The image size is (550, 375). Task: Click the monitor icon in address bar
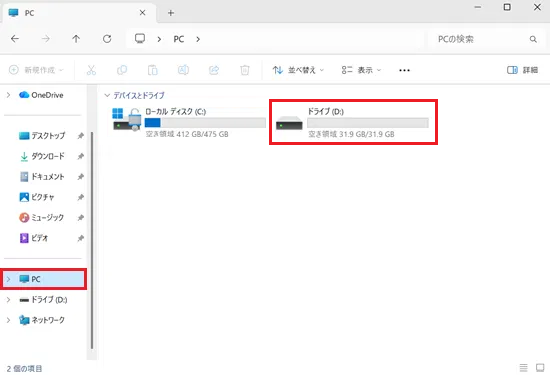(140, 39)
